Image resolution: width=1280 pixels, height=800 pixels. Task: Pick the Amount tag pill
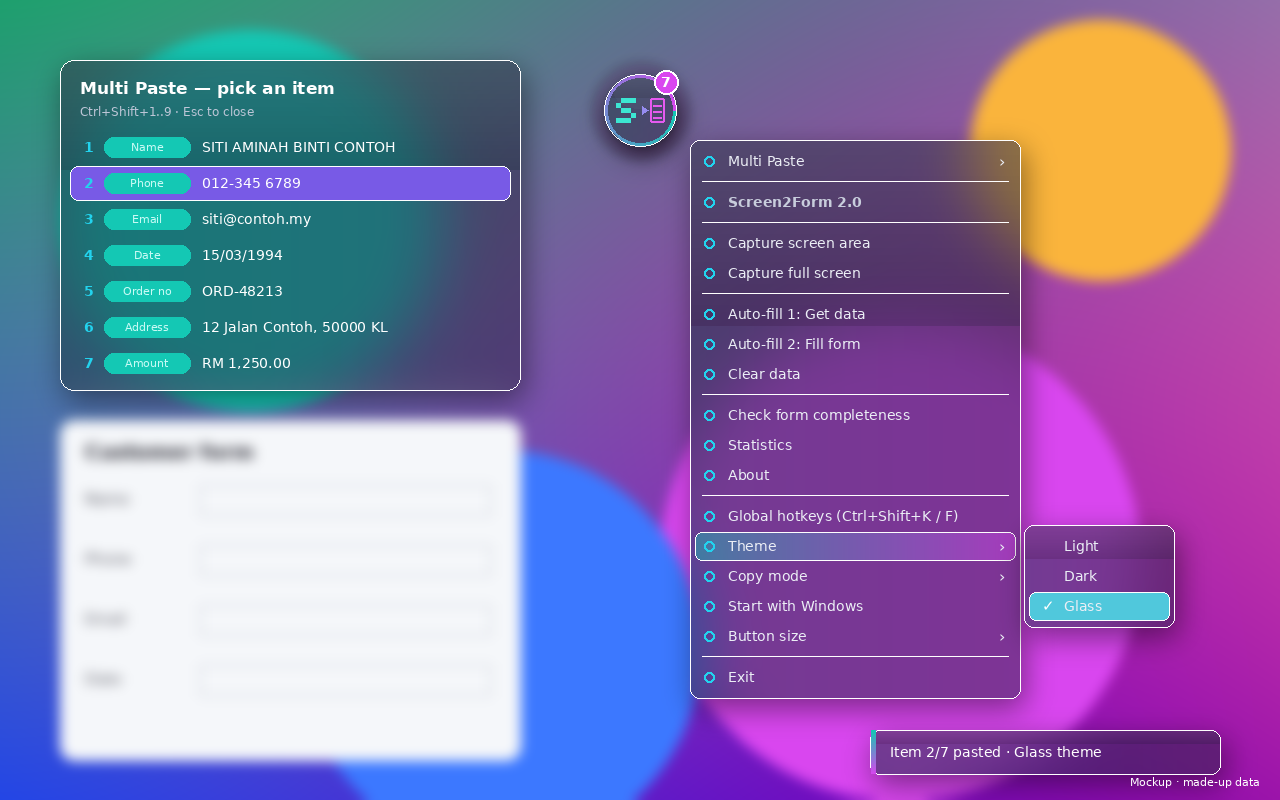pos(147,363)
